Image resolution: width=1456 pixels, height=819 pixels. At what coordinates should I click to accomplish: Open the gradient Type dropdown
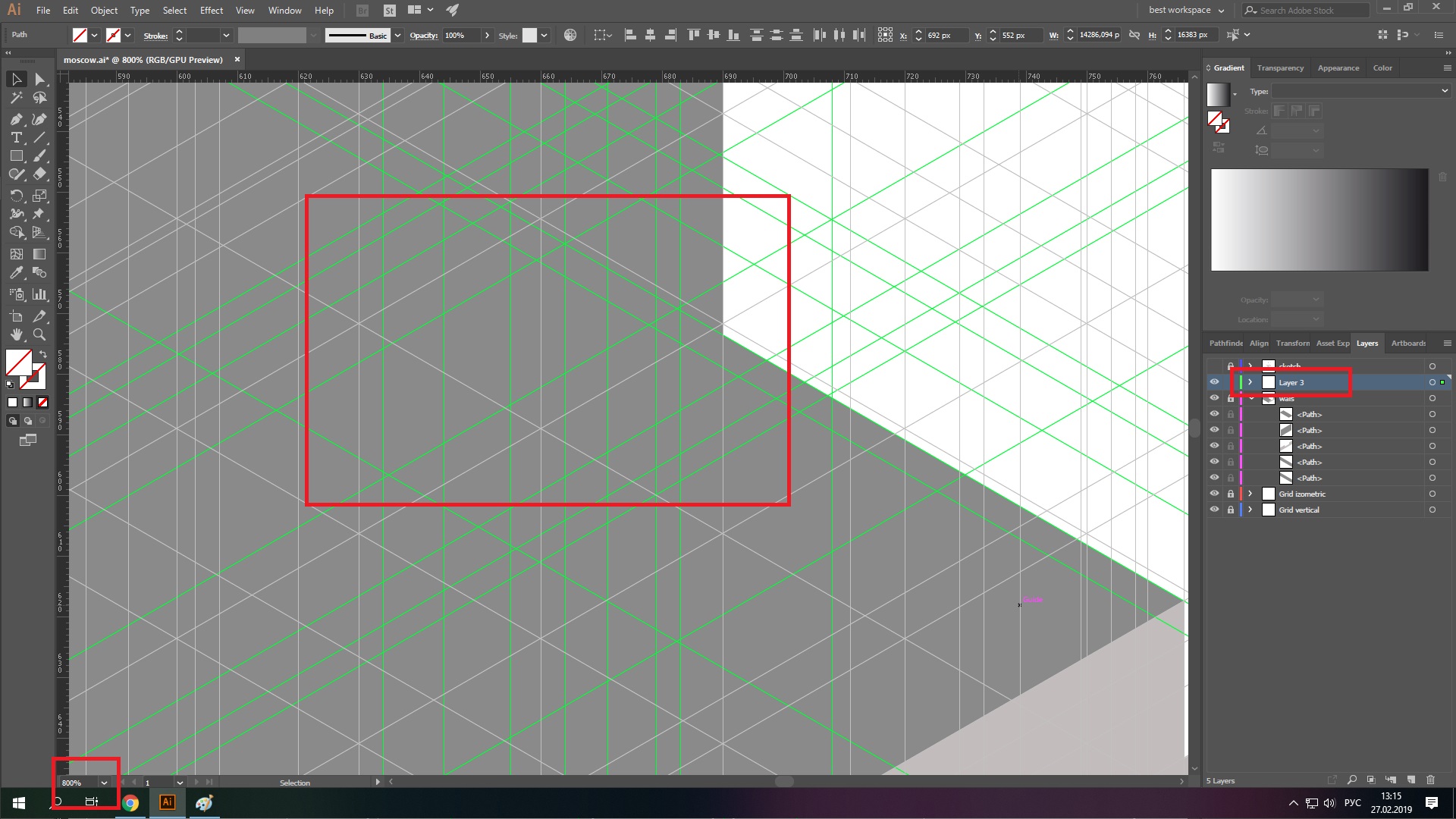tap(1361, 91)
